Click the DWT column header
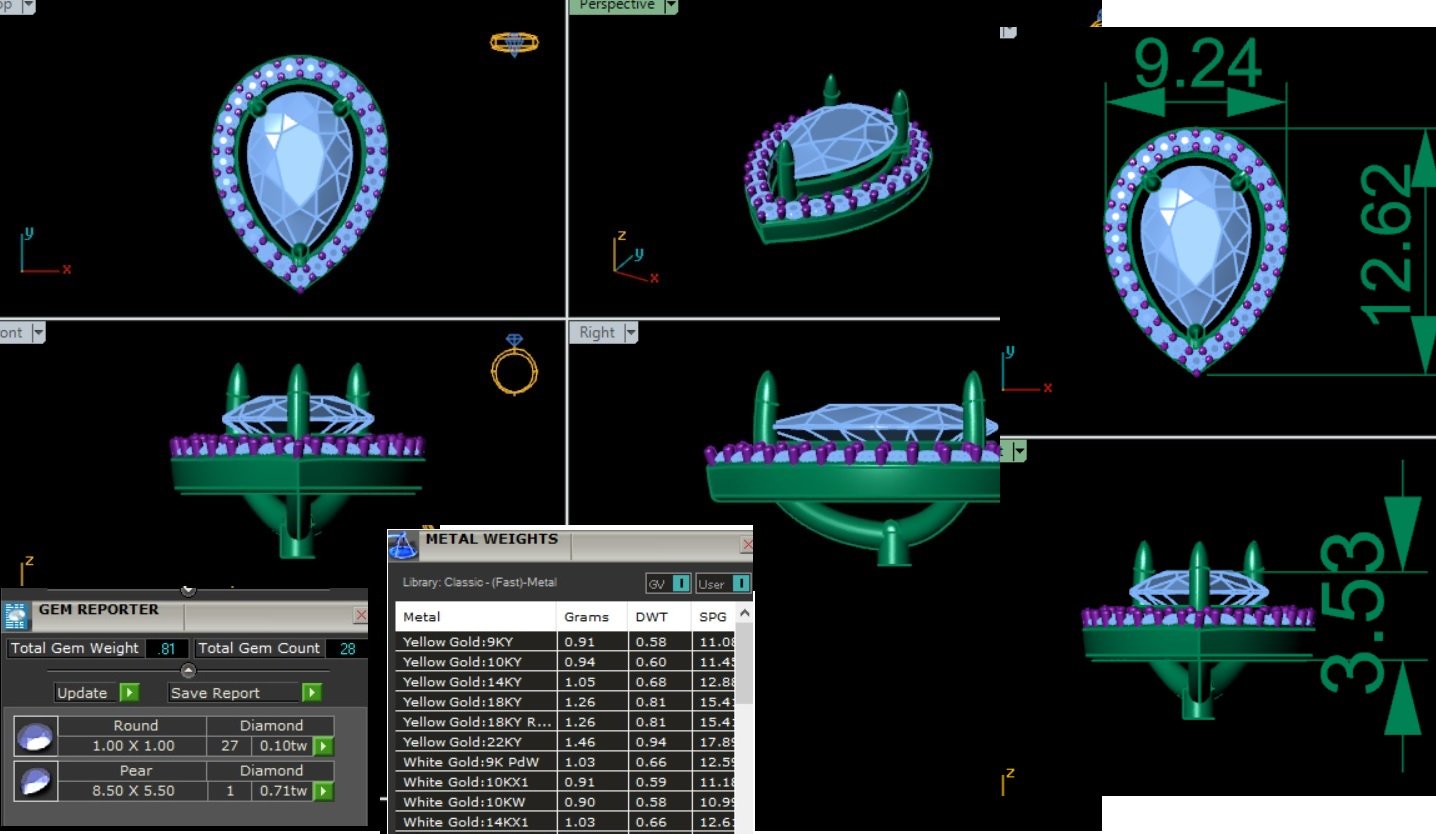 coord(659,617)
